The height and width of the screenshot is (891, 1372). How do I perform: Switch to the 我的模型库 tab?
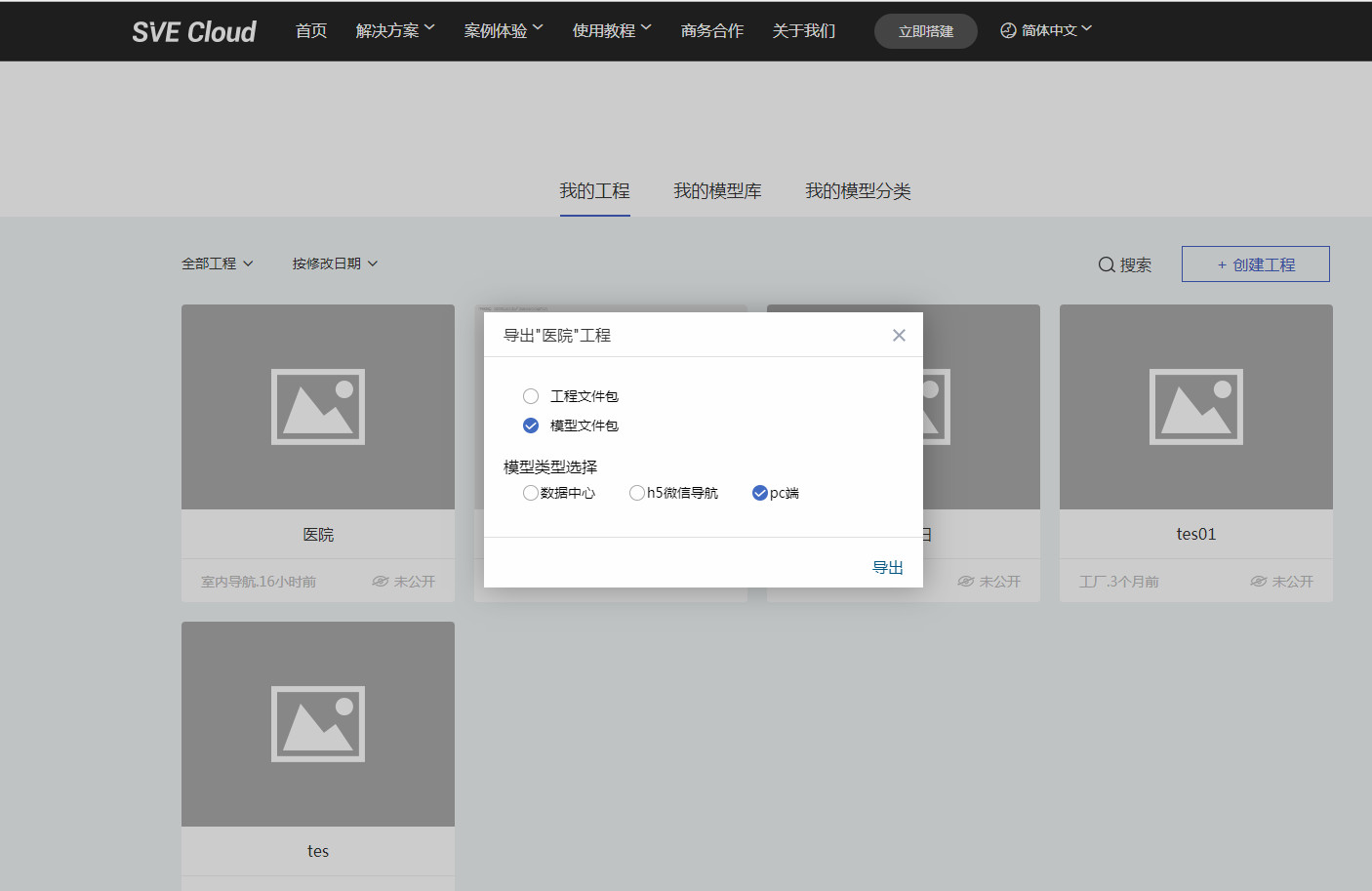pos(717,191)
